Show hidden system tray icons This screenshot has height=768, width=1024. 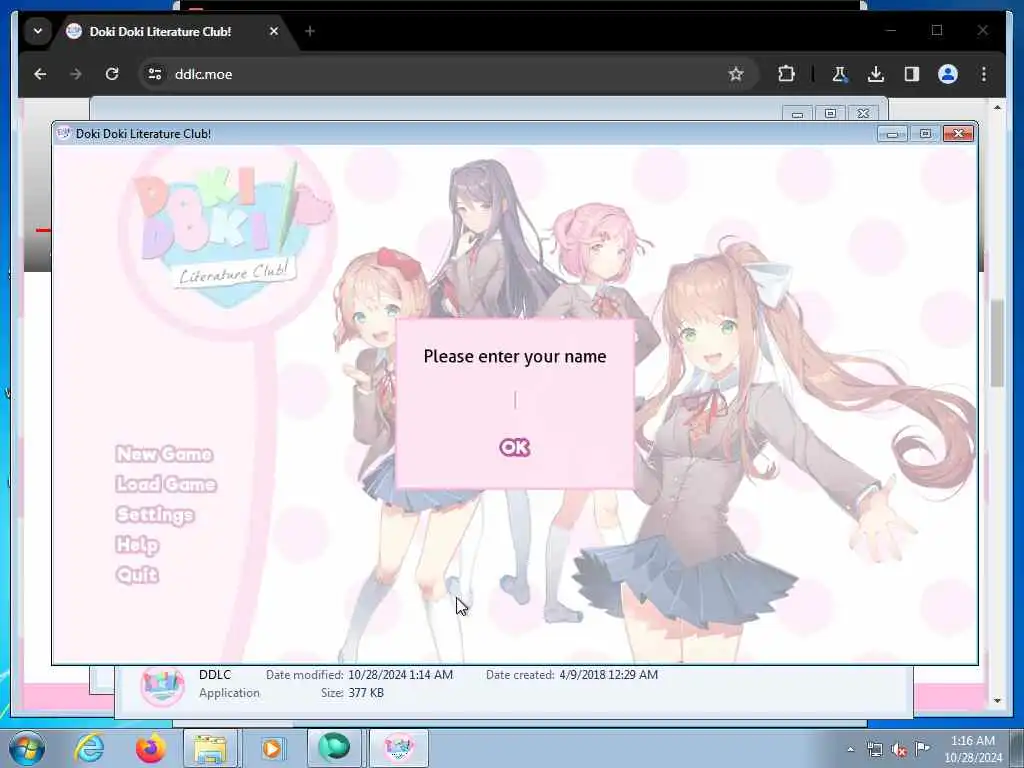[x=850, y=750]
